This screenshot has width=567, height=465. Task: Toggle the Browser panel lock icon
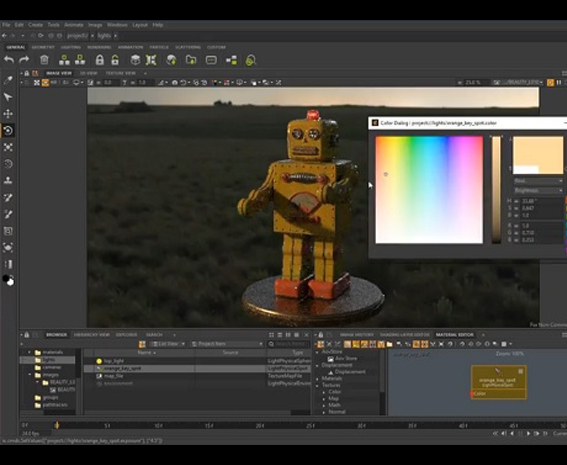coord(27,335)
